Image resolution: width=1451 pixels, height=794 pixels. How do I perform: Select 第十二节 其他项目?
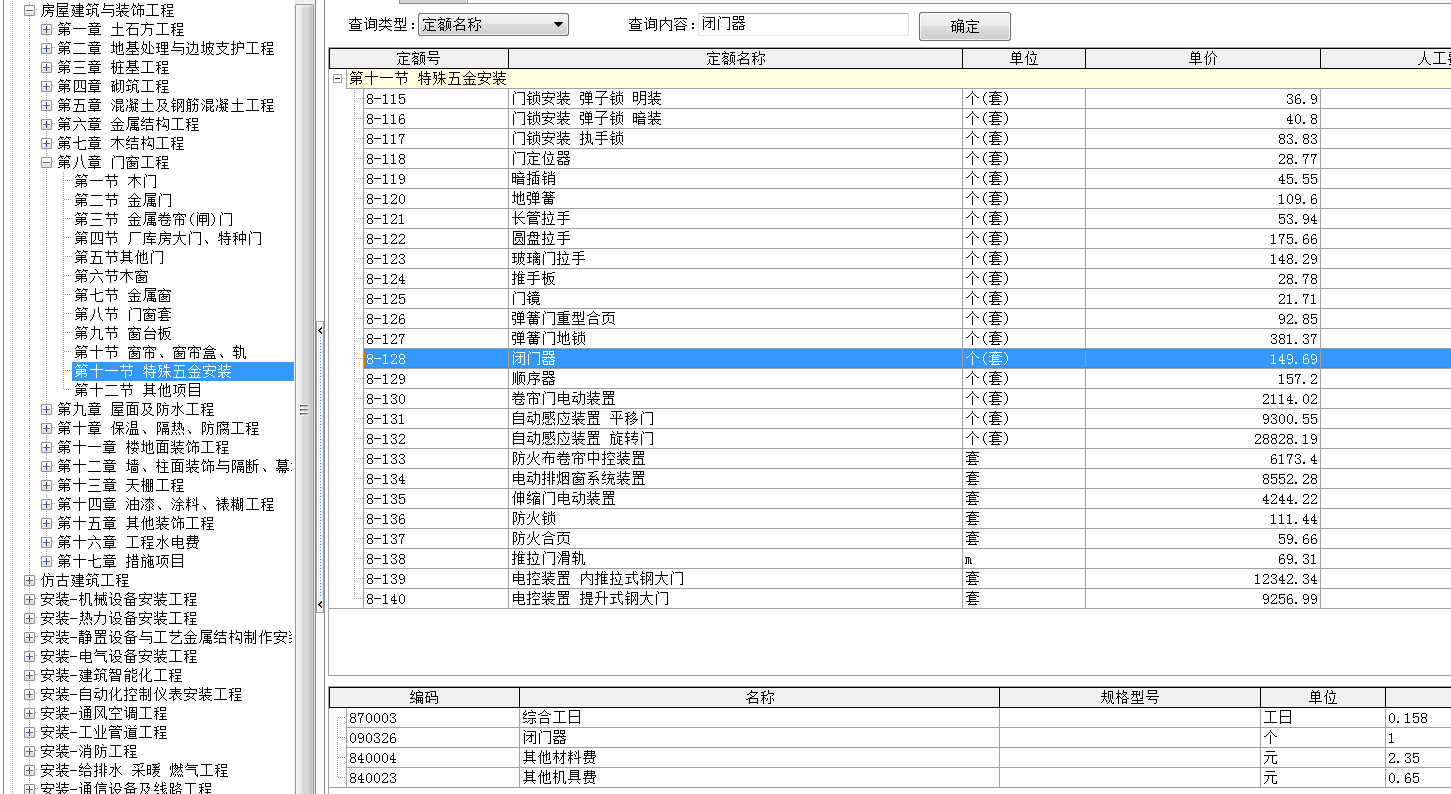[138, 390]
